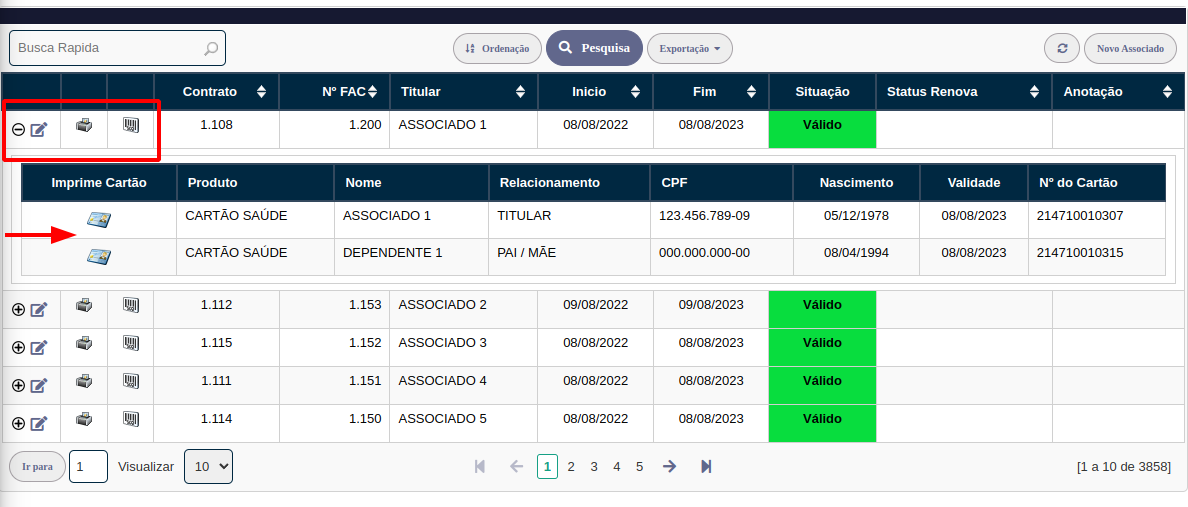Edit the ASSOCIADO 3 record

39,348
